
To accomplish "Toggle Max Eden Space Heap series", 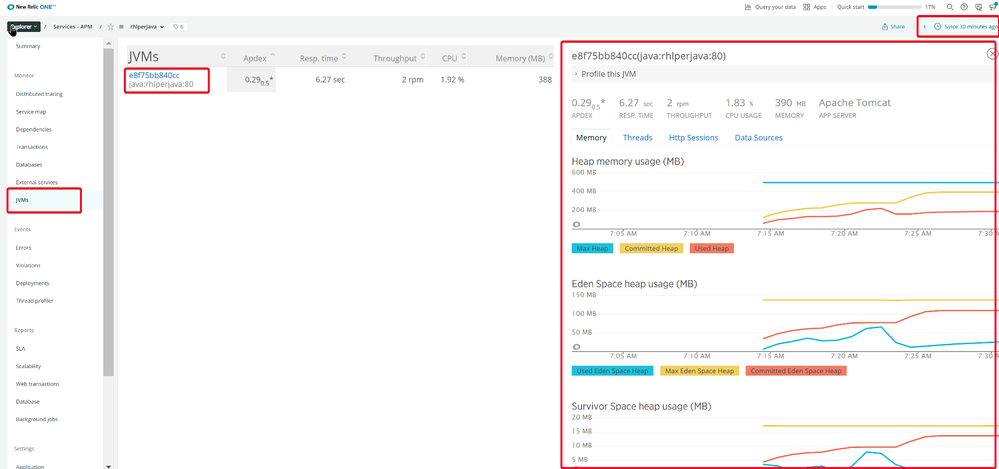I will coord(698,371).
